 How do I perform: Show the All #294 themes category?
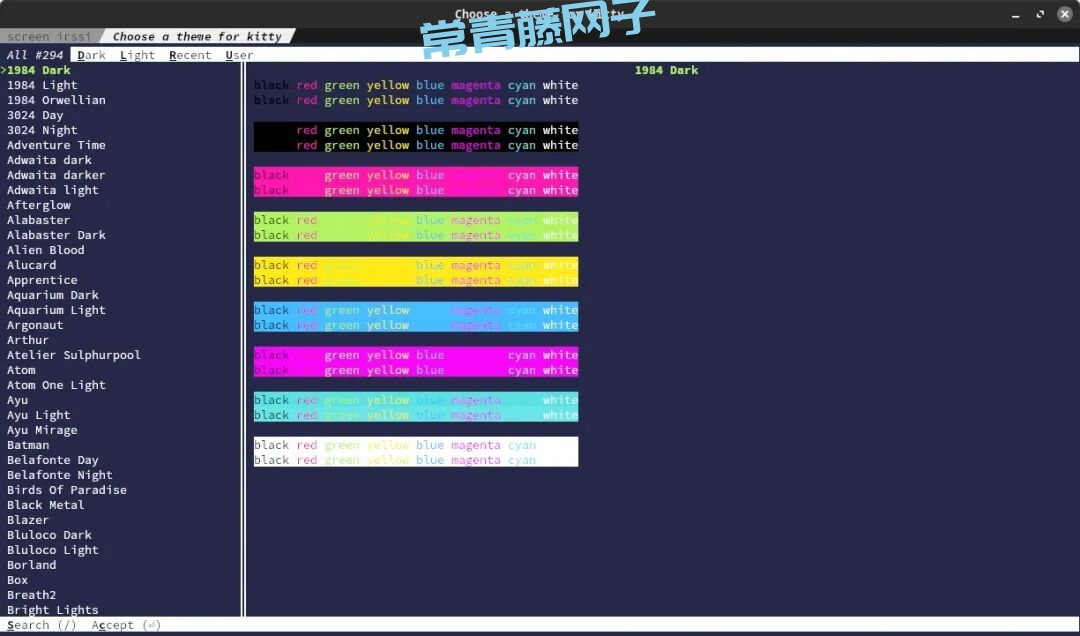[x=35, y=55]
